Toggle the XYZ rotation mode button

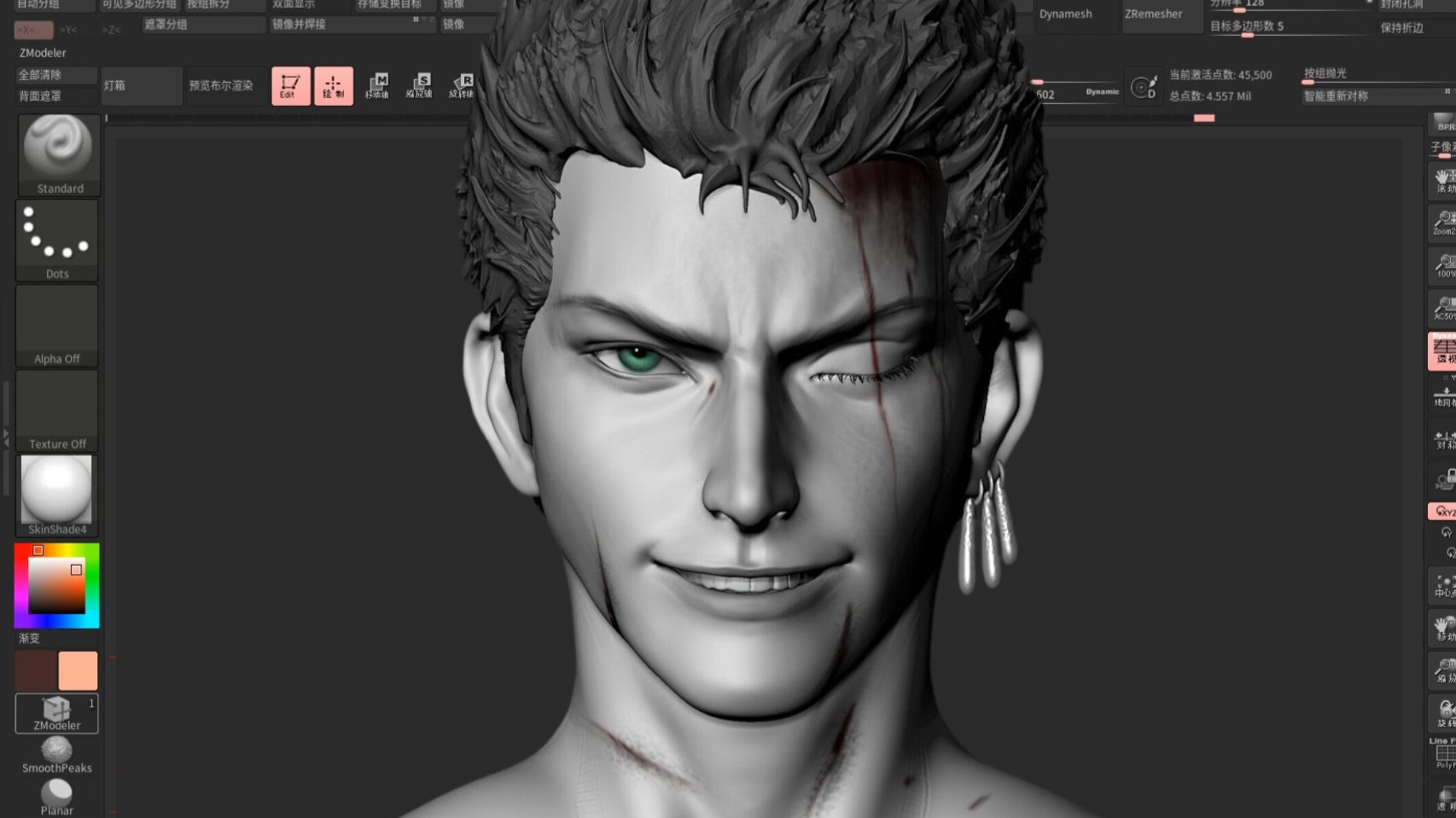click(x=1443, y=512)
